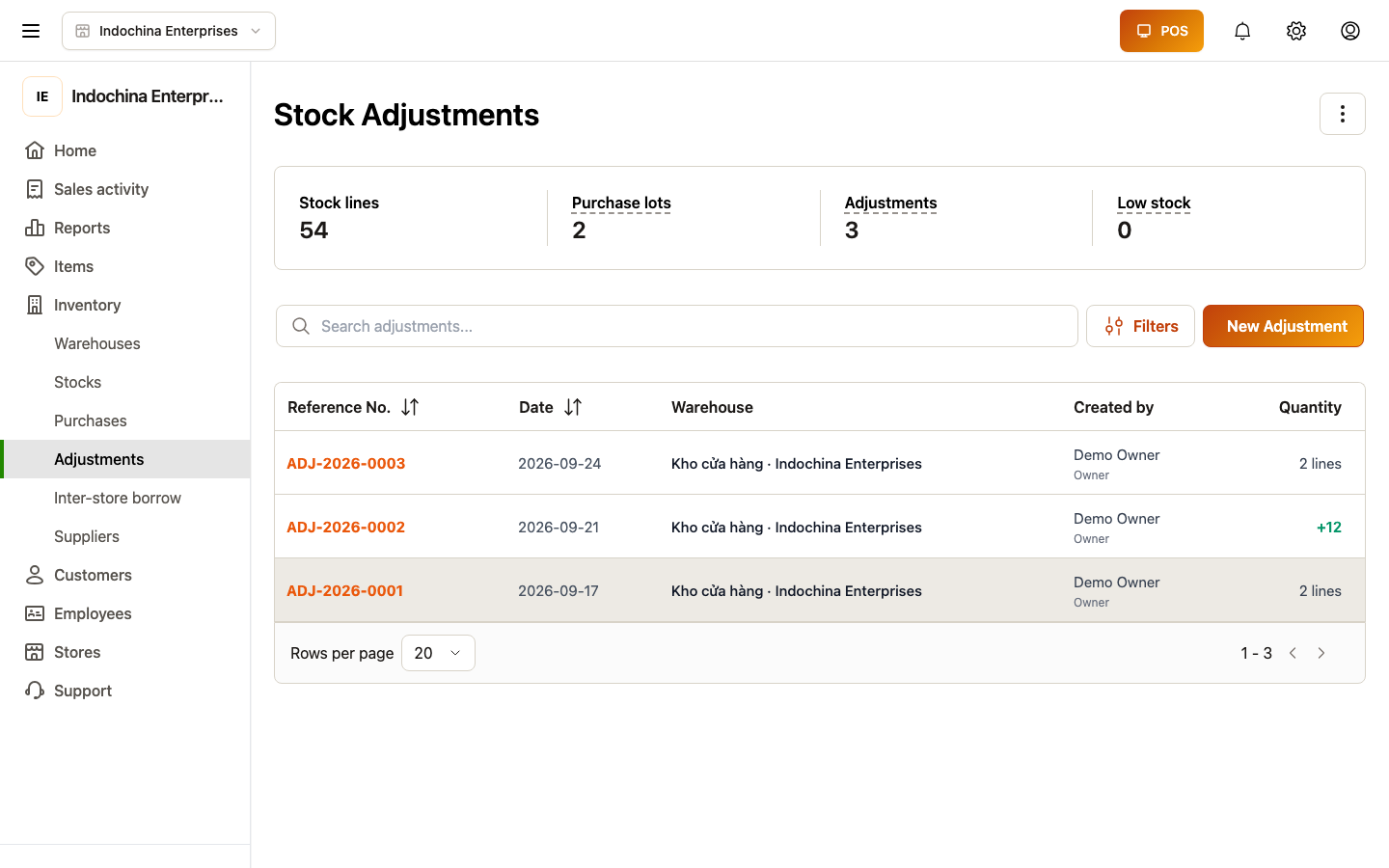The width and height of the screenshot is (1389, 868).
Task: Open the Filters button
Action: point(1140,326)
